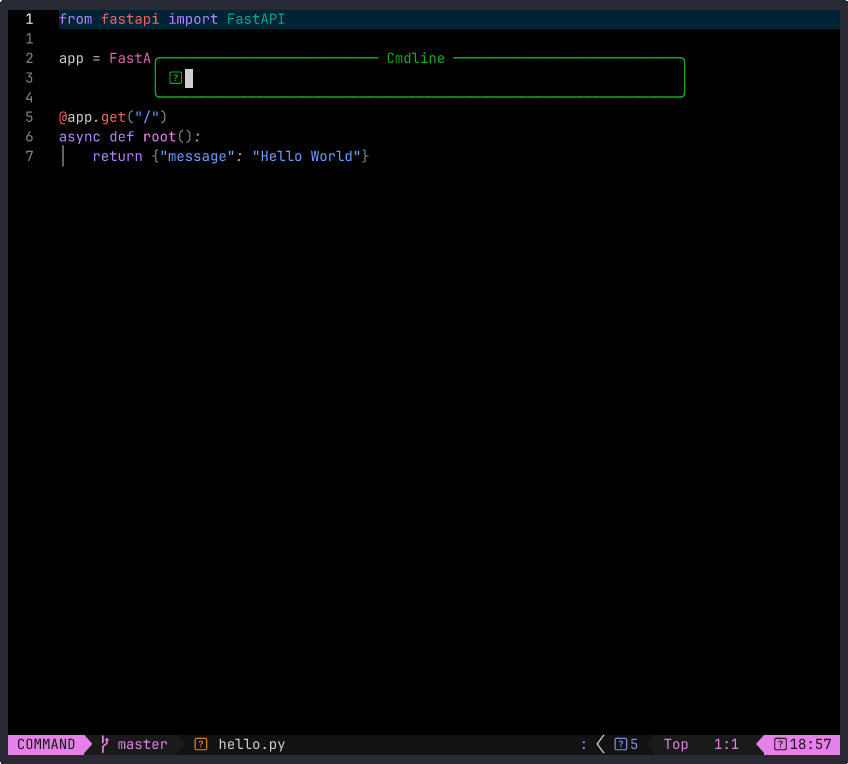
Task: Click the COMMAND mode indicator
Action: coord(46,745)
